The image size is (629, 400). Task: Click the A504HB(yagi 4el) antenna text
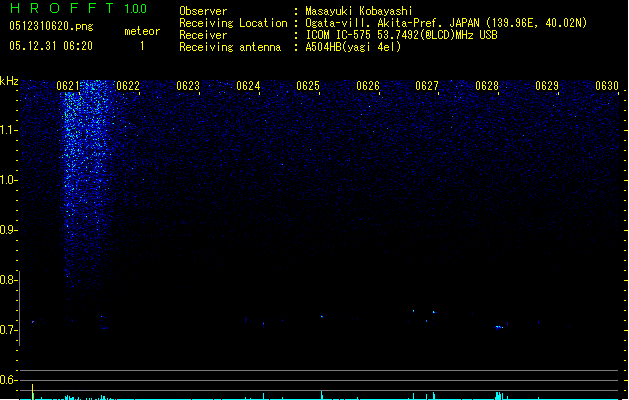tap(353, 47)
